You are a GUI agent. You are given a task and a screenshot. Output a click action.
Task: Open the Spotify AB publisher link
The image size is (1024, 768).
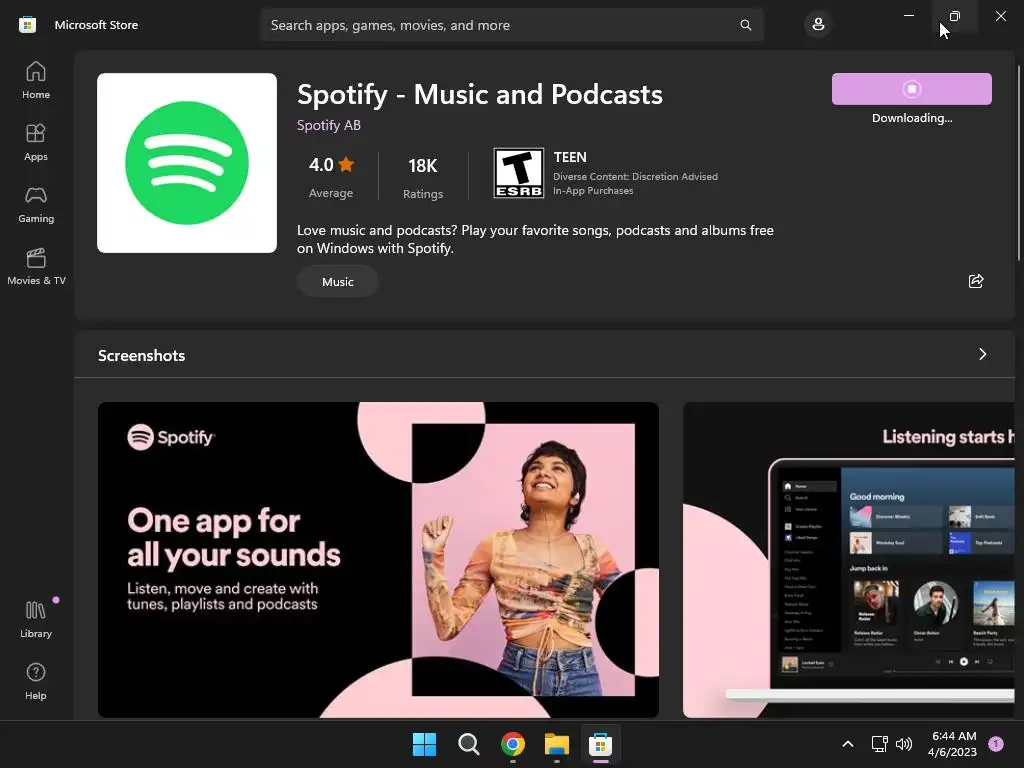[328, 125]
